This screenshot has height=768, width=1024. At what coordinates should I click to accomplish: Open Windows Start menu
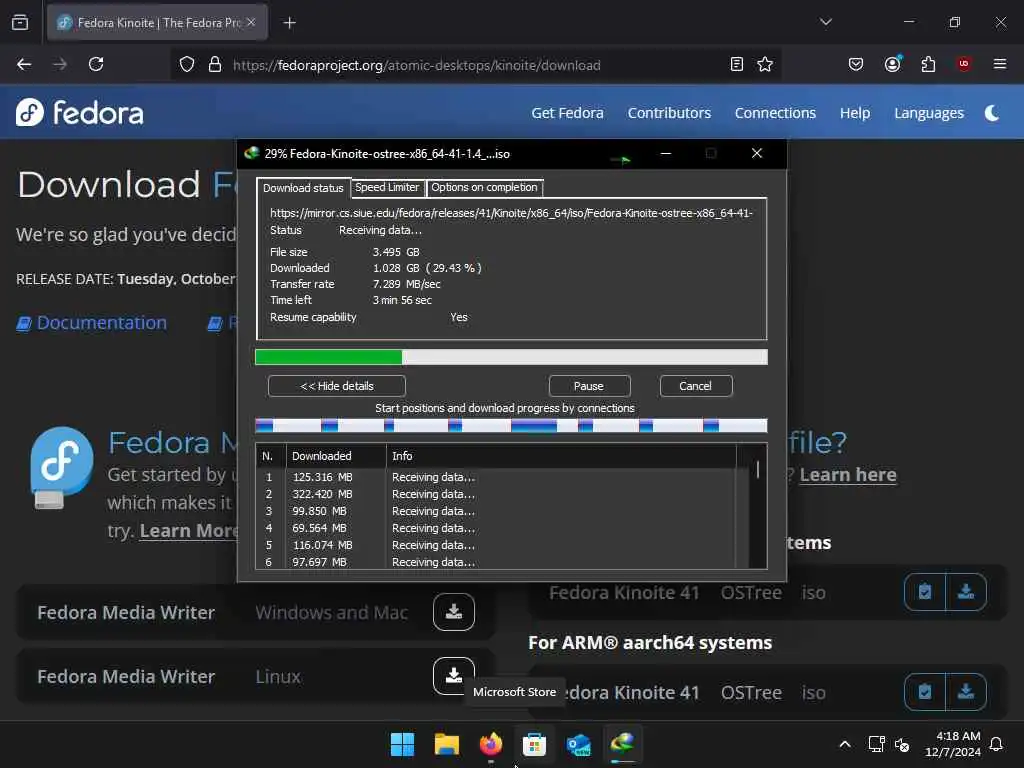click(402, 744)
